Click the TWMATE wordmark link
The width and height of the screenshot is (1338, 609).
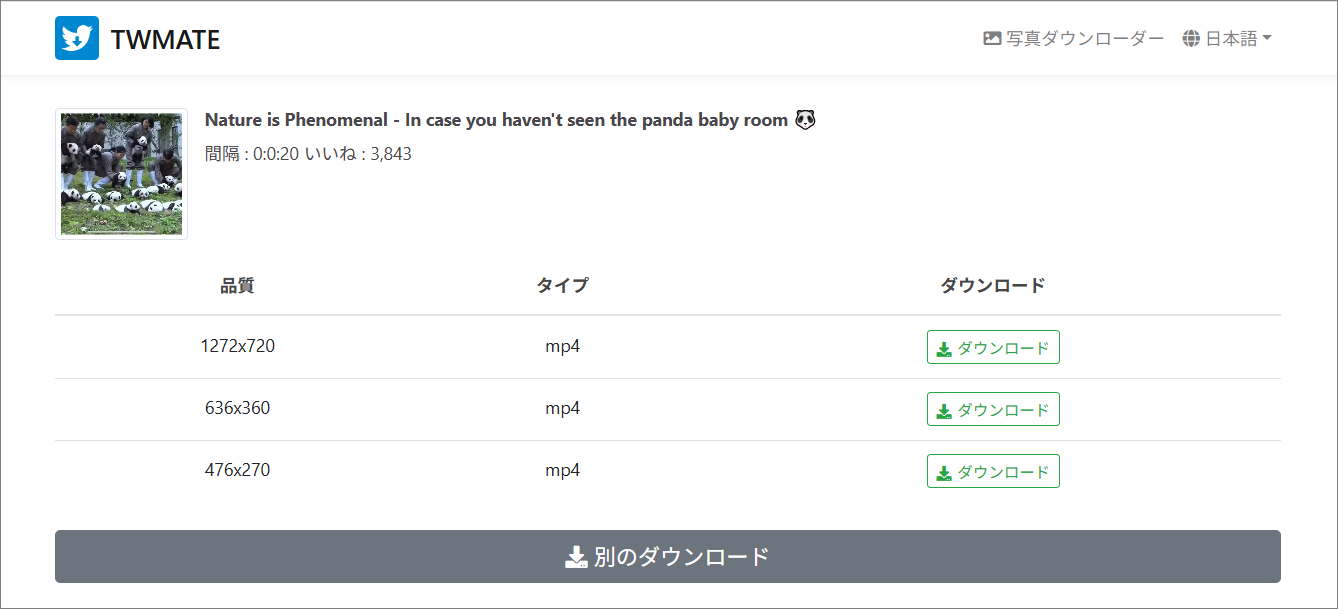click(x=166, y=37)
